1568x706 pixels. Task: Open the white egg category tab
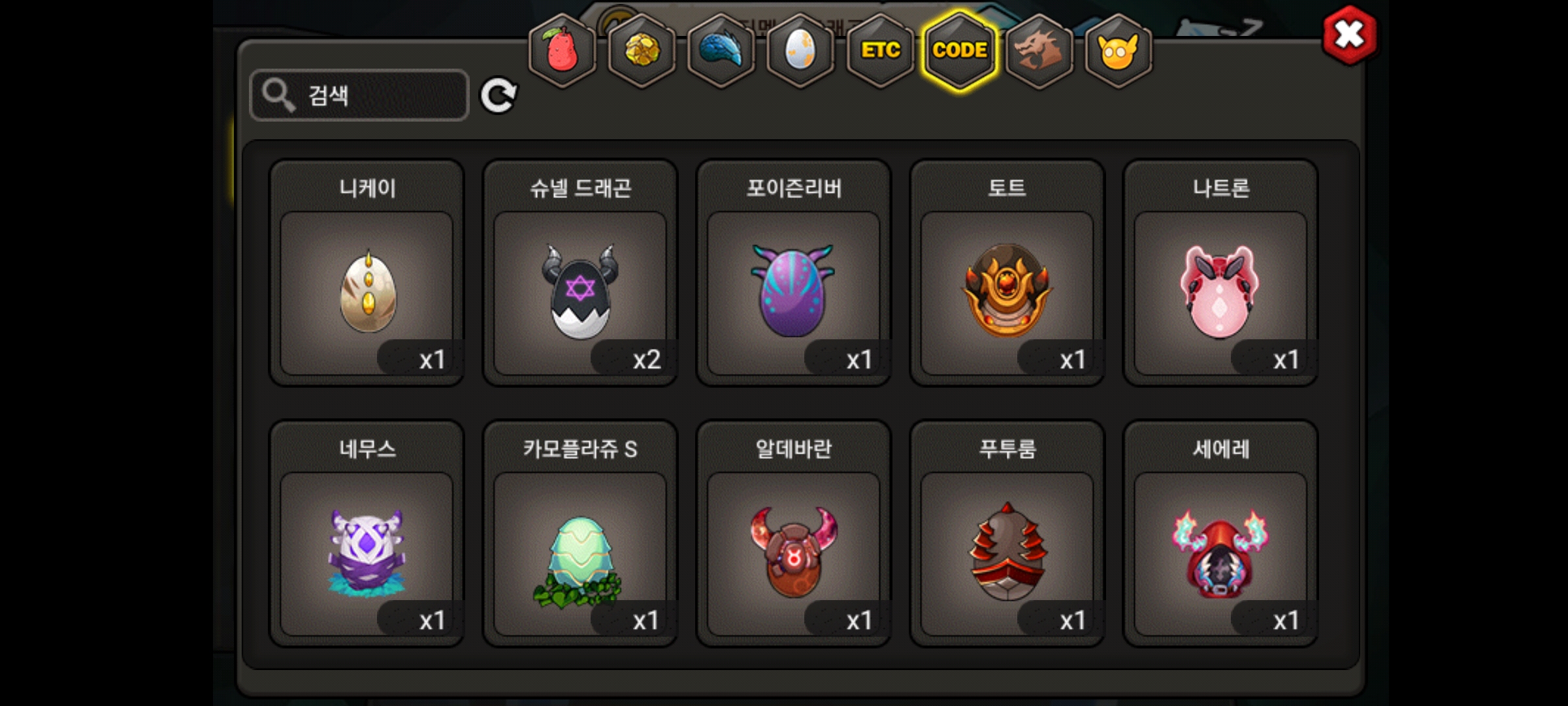click(x=800, y=50)
